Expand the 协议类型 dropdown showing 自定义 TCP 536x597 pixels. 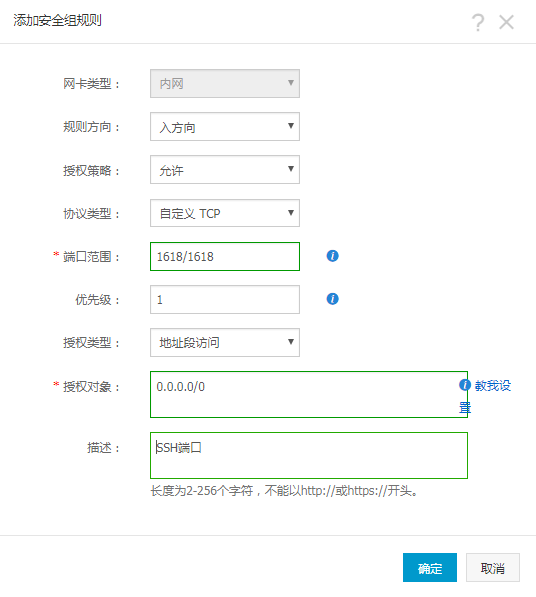(x=225, y=213)
